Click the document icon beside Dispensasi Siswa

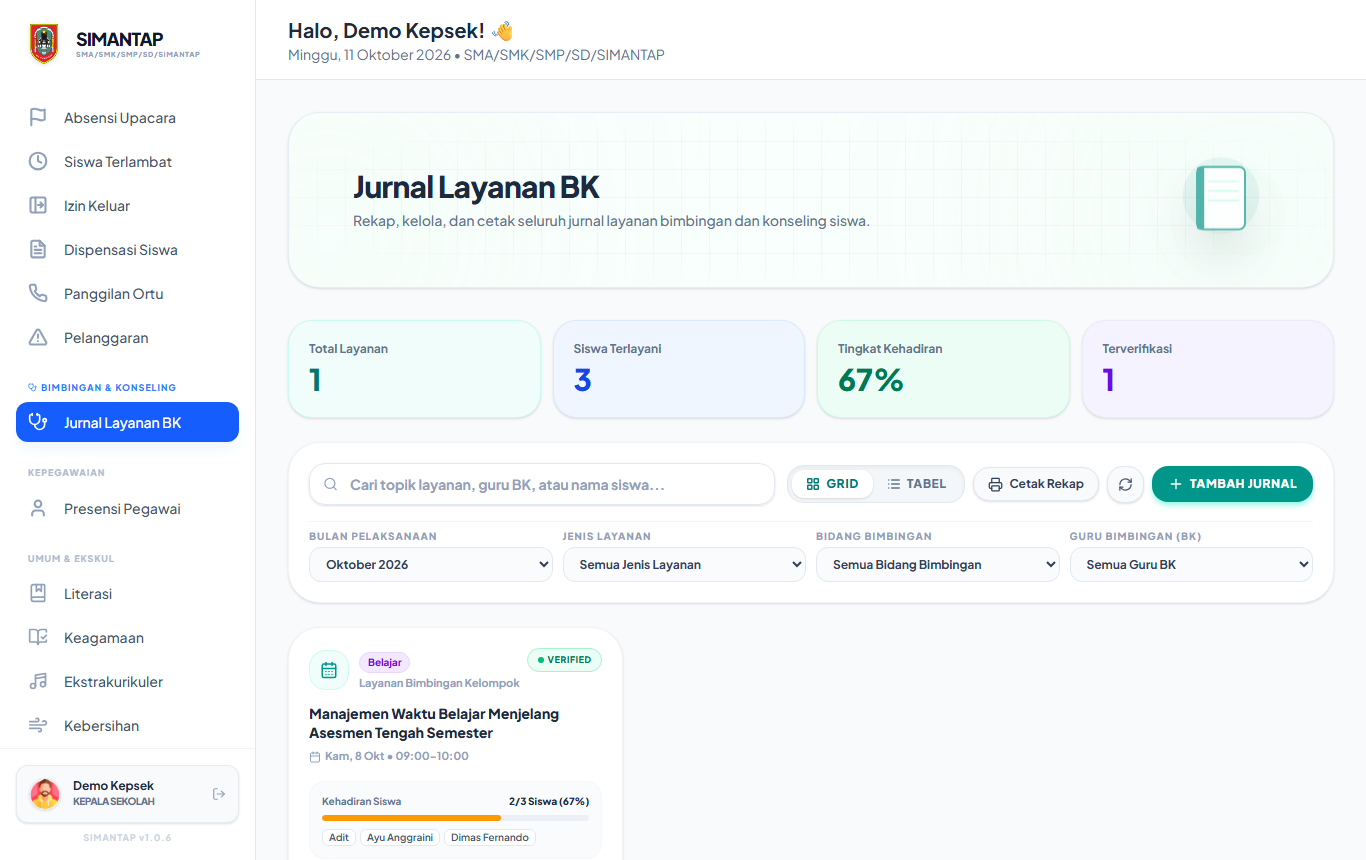click(38, 250)
